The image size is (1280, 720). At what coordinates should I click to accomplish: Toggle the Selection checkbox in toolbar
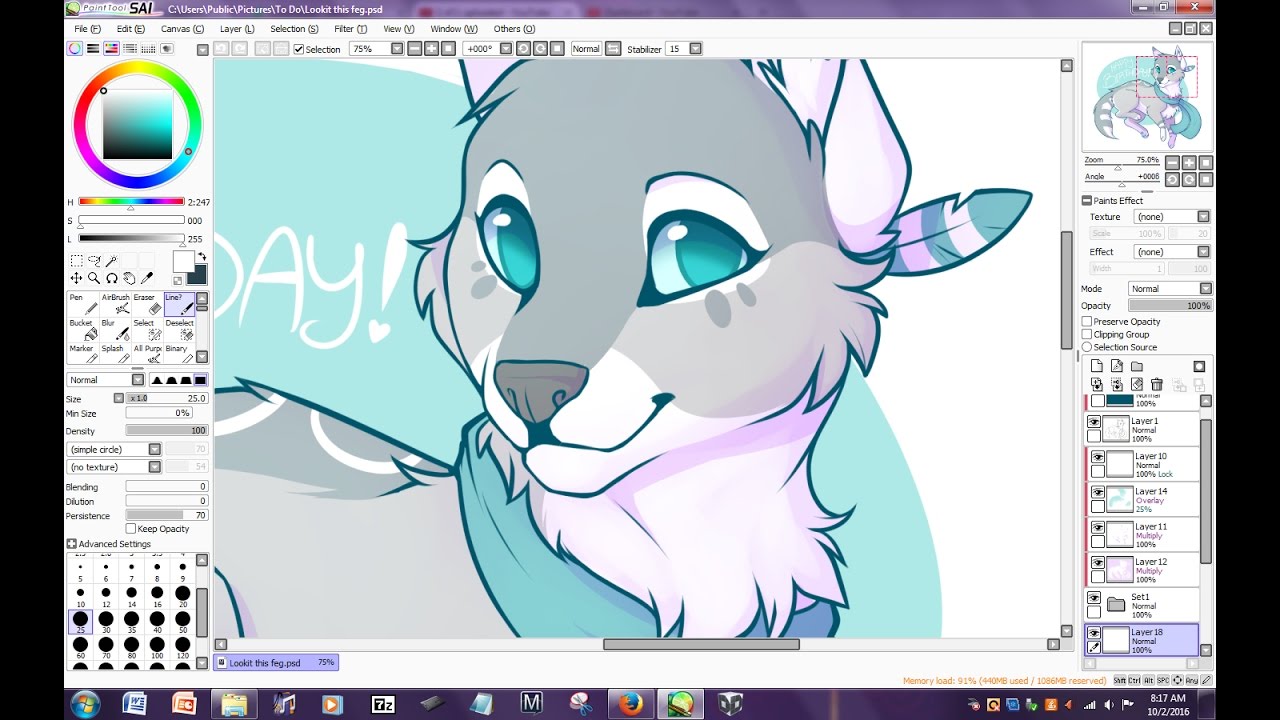pyautogui.click(x=299, y=49)
